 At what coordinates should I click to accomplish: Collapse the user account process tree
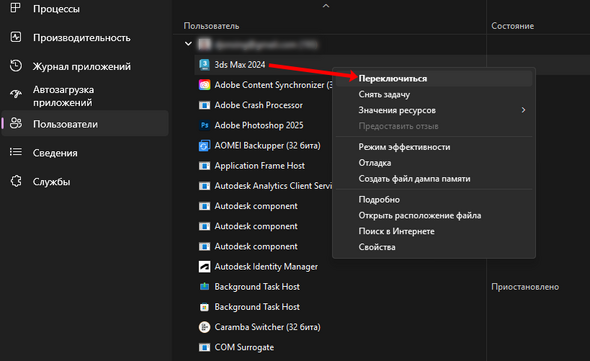point(188,44)
